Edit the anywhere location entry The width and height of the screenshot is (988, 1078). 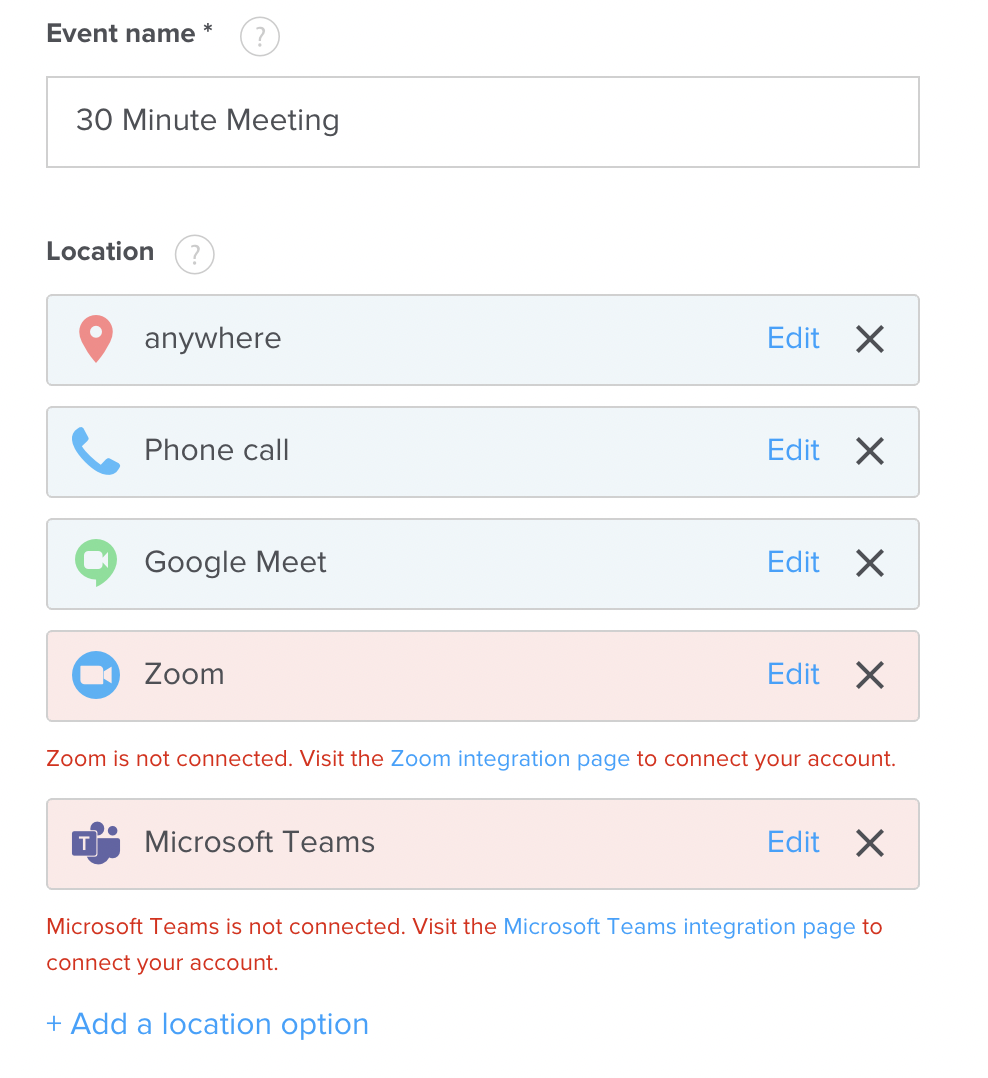pyautogui.click(x=793, y=338)
